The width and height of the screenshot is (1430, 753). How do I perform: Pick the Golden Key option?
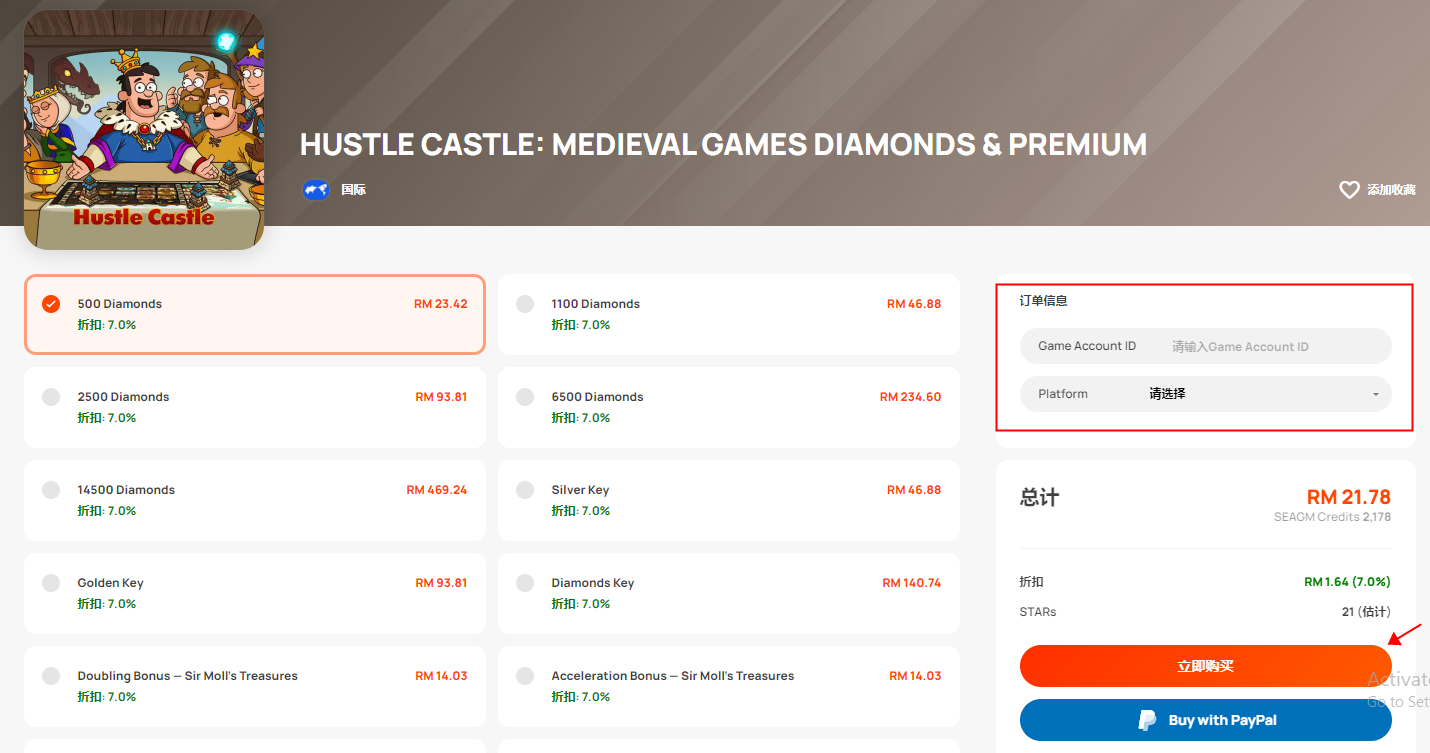click(255, 593)
